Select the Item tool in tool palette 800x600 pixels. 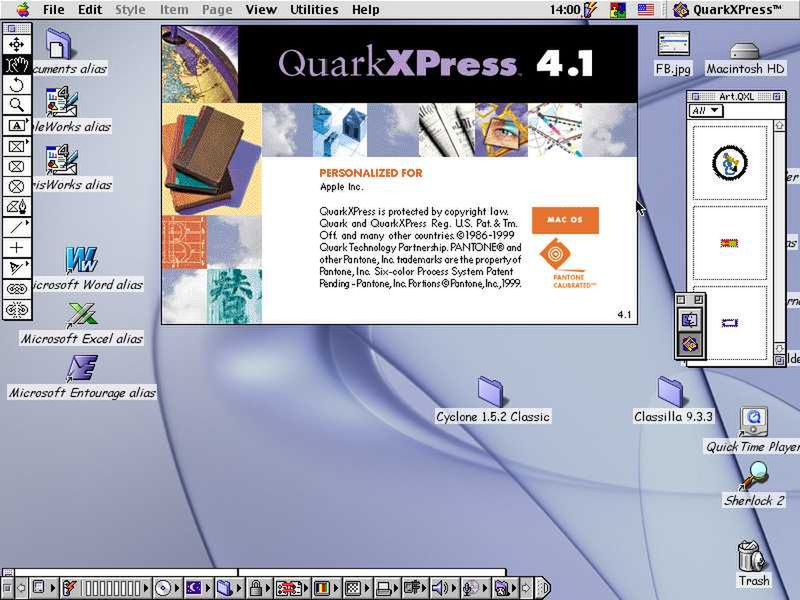16,45
